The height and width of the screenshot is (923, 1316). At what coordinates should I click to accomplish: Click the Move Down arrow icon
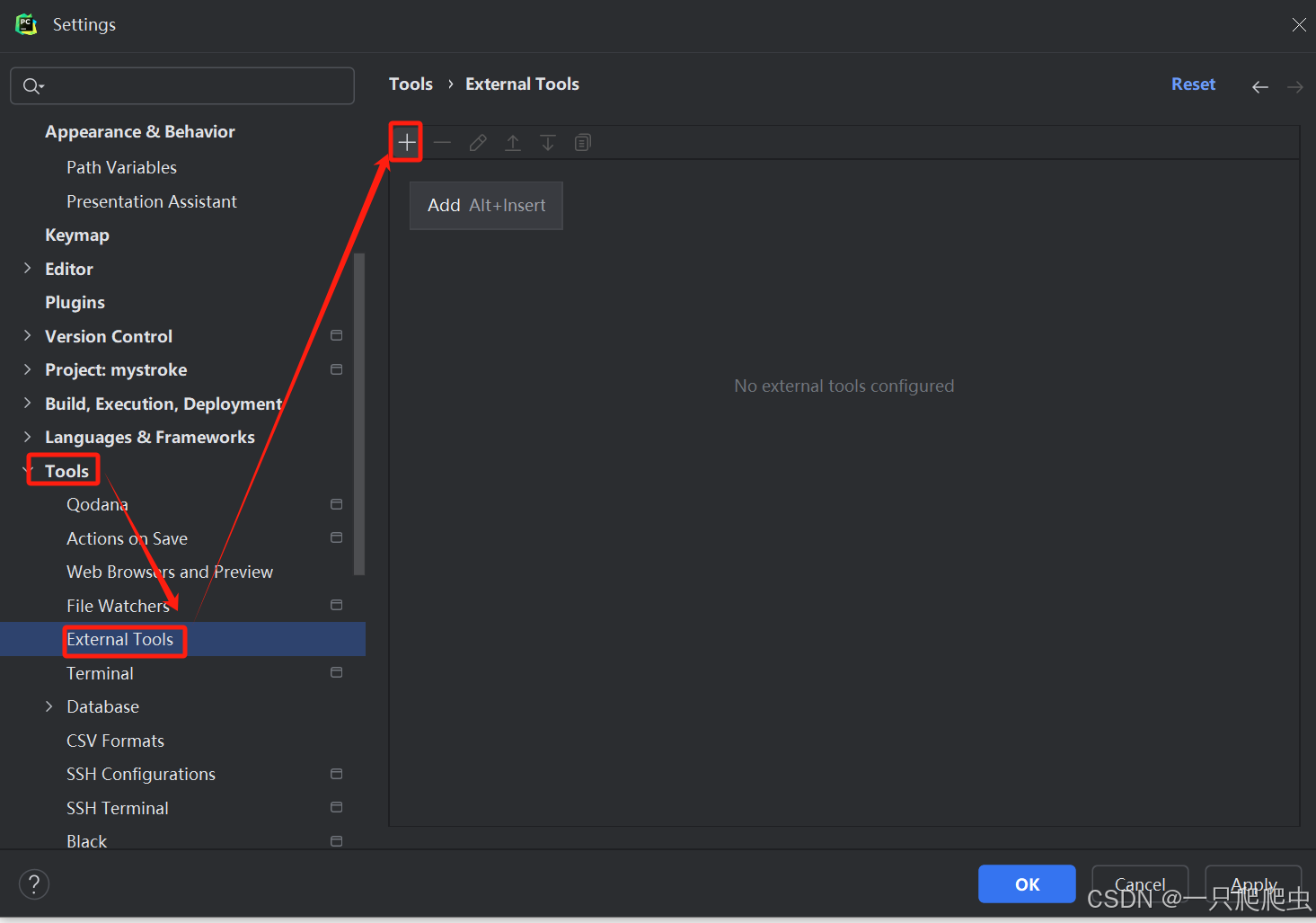click(x=548, y=142)
